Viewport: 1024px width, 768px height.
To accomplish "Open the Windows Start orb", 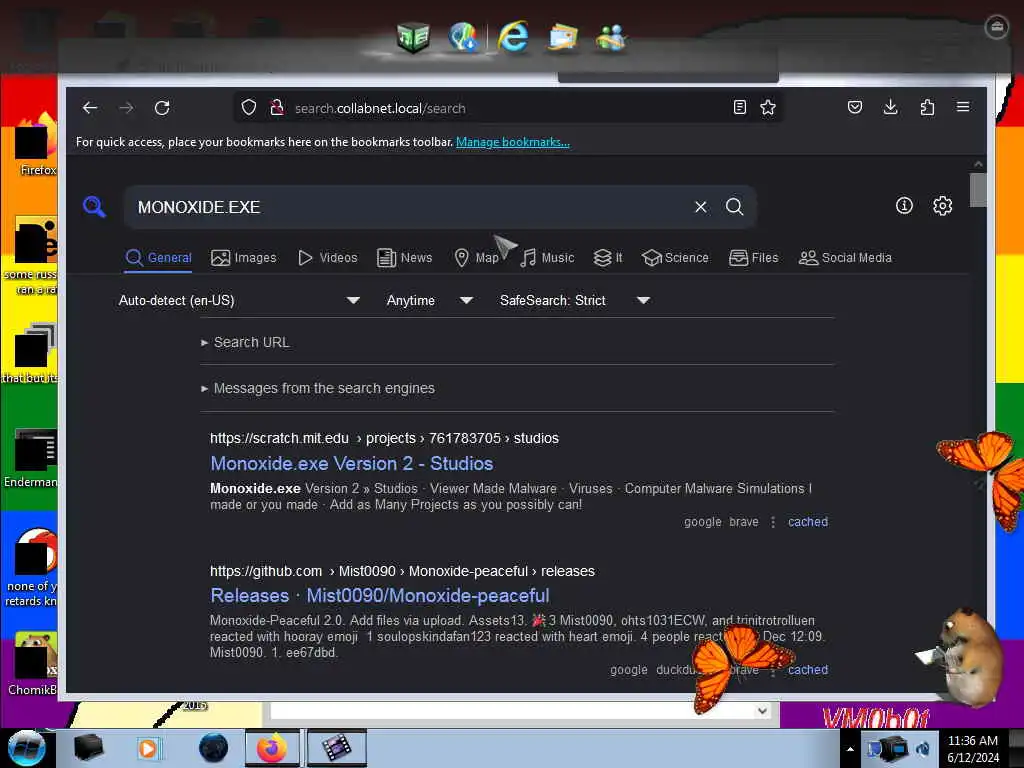I will [27, 748].
